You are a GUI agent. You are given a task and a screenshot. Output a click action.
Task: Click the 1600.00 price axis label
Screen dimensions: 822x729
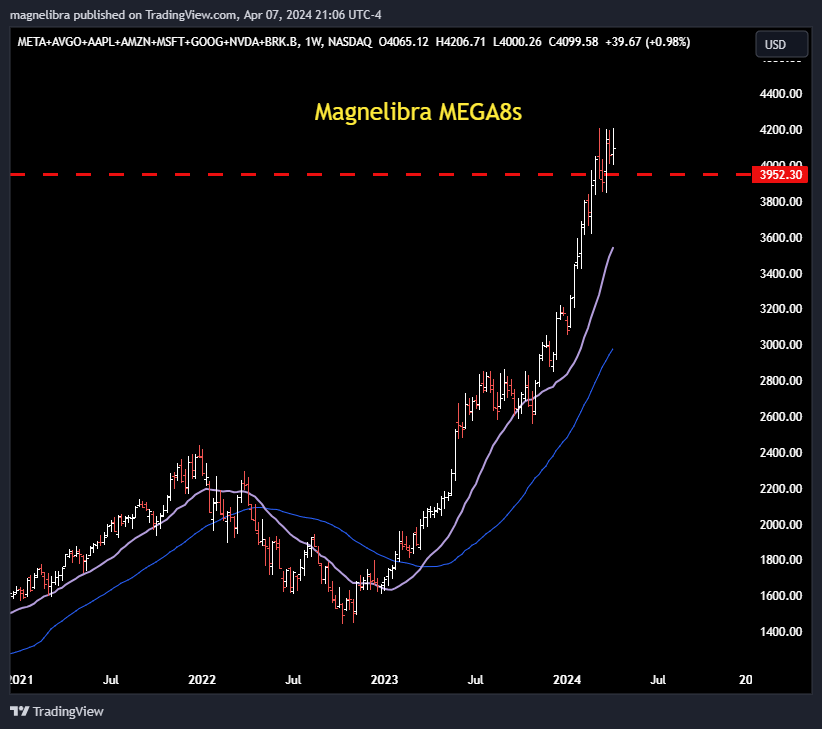point(781,596)
